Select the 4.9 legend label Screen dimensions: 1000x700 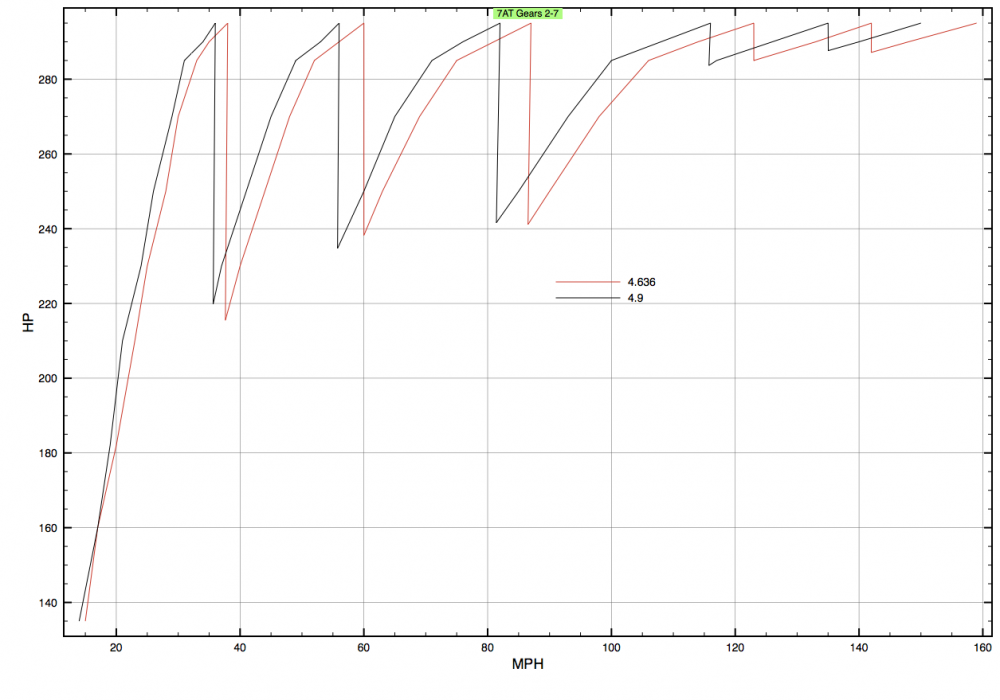[x=635, y=298]
